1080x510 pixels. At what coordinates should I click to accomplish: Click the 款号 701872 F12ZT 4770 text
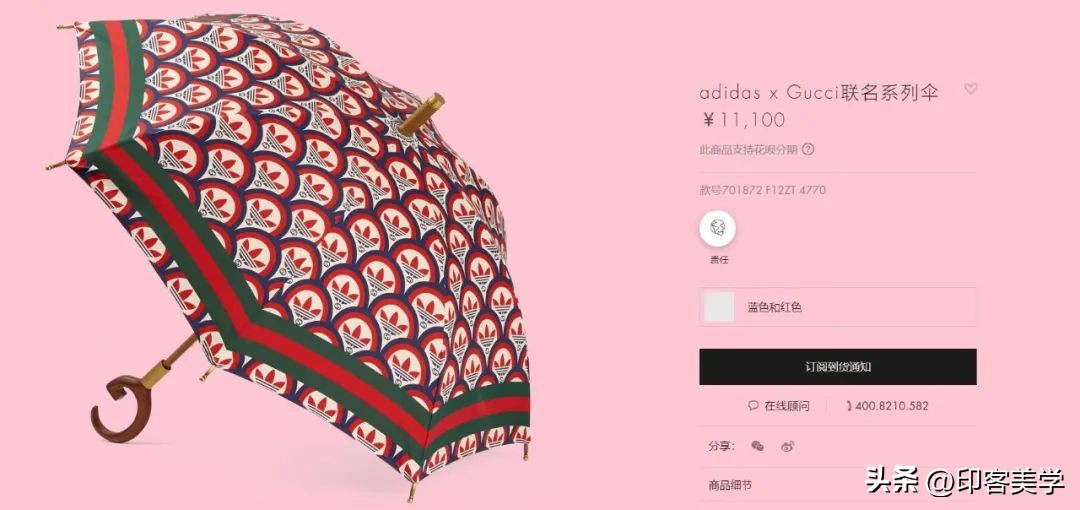762,190
